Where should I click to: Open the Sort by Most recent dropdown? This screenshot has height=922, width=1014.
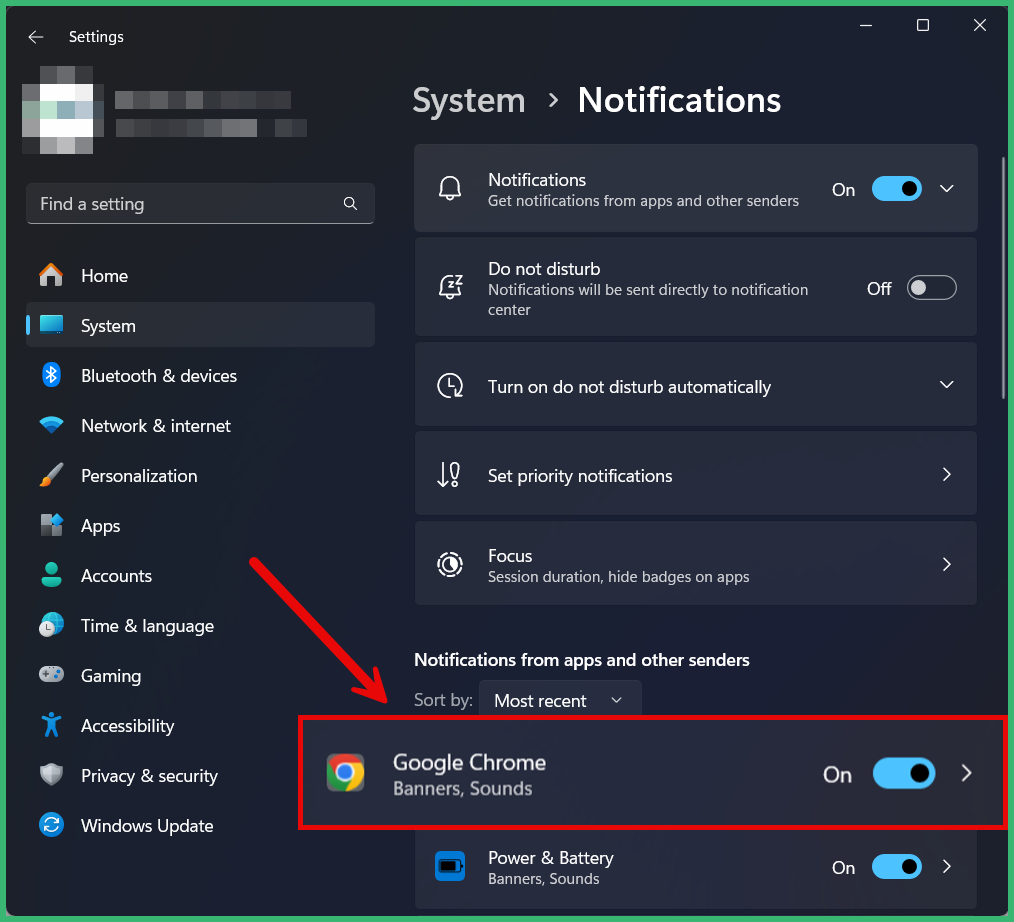click(560, 700)
